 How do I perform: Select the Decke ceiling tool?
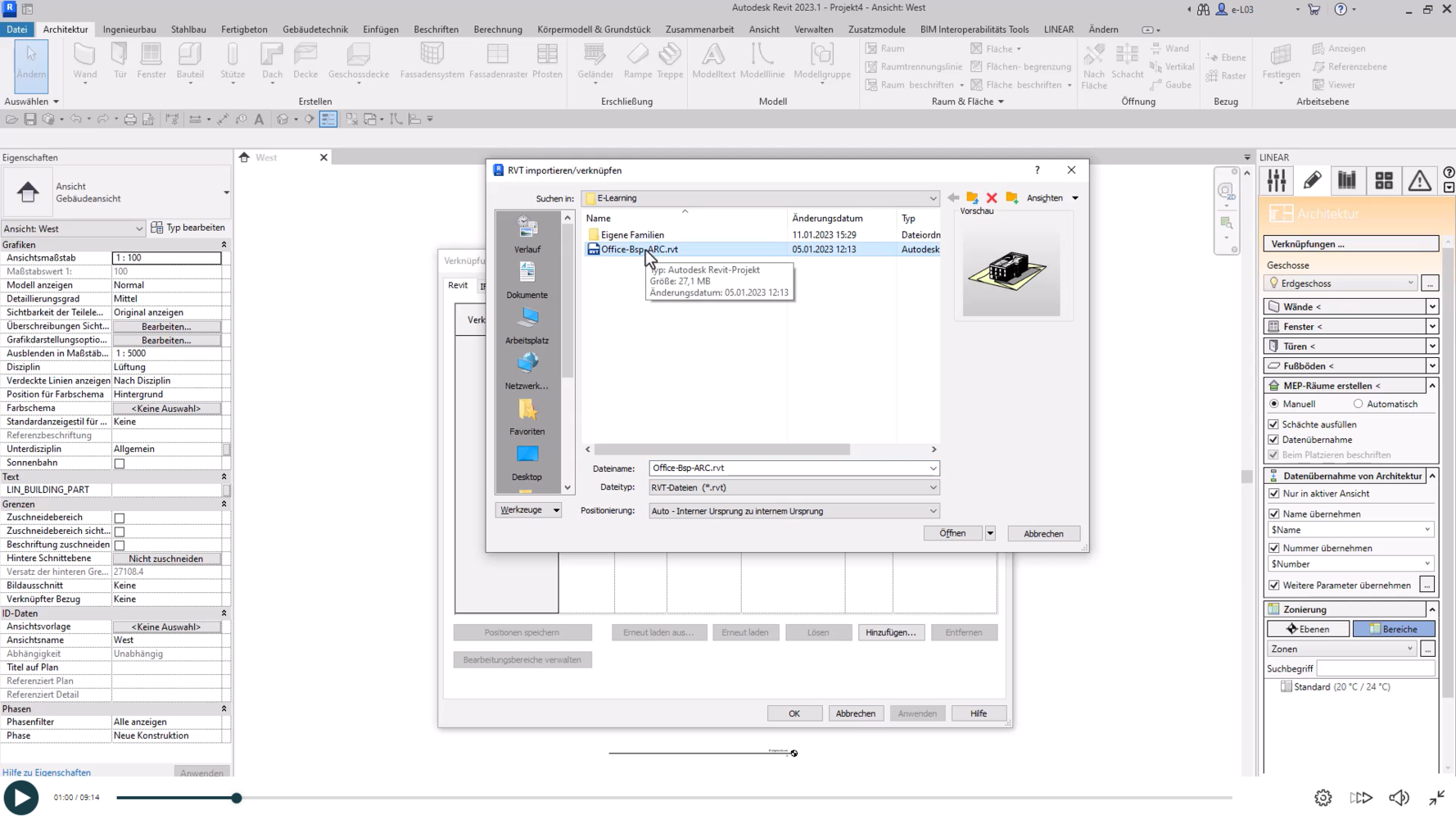tap(305, 62)
